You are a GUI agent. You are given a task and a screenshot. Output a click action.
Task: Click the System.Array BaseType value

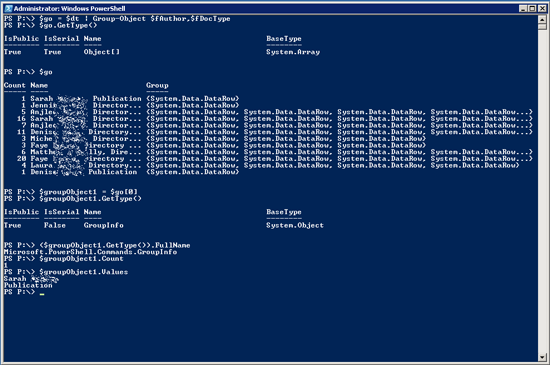pos(293,52)
